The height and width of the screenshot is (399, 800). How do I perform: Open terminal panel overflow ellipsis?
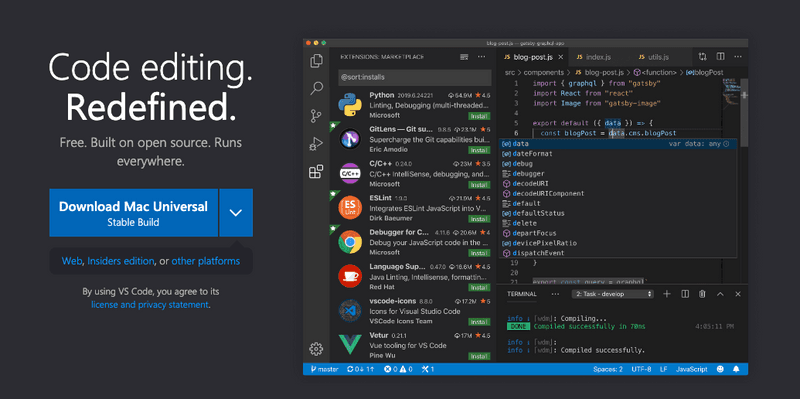(x=556, y=294)
